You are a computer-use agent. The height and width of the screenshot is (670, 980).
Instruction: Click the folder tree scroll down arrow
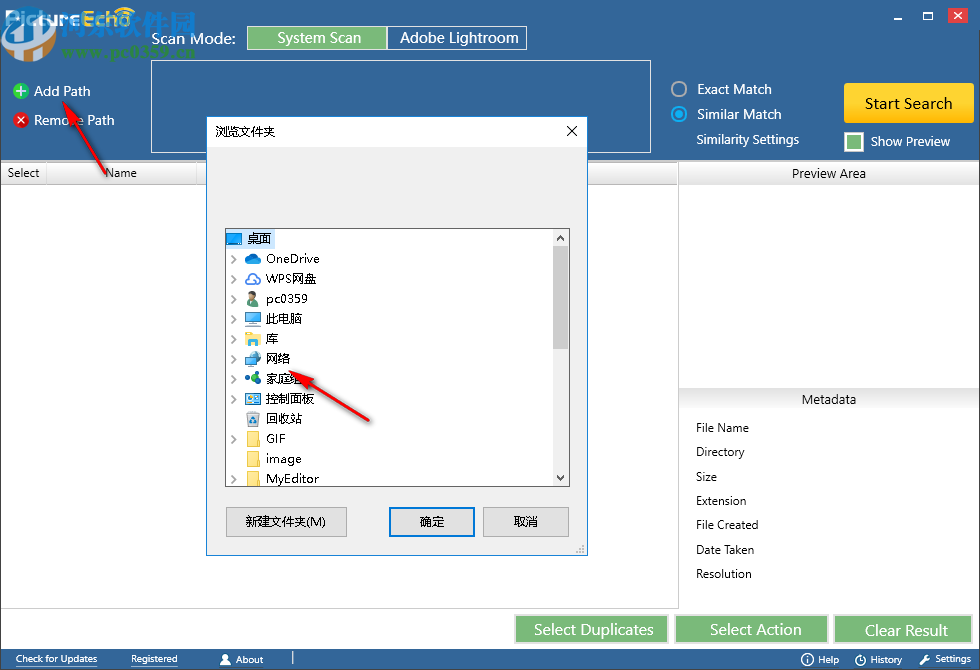tap(561, 478)
